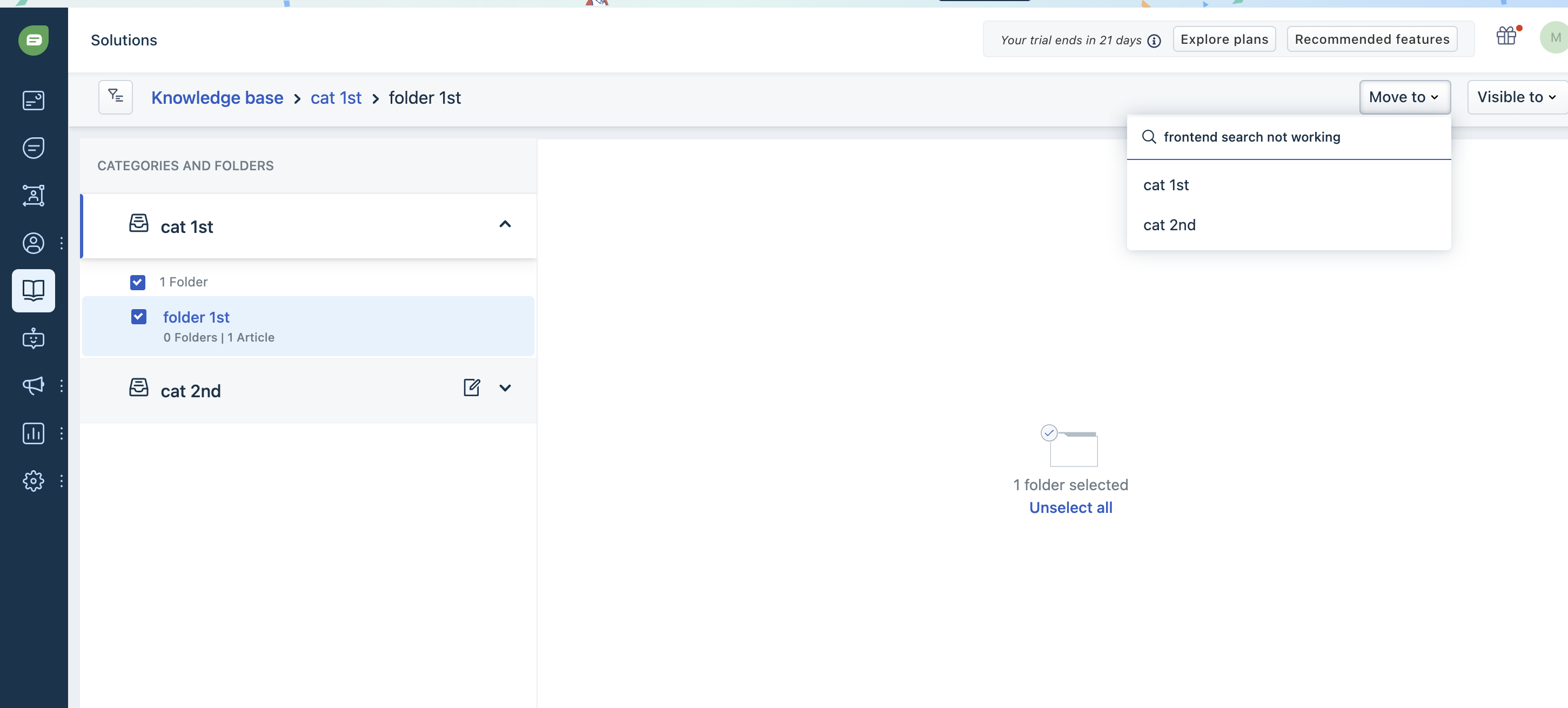The image size is (1568, 708).
Task: Open the Visible to dropdown
Action: [1516, 97]
